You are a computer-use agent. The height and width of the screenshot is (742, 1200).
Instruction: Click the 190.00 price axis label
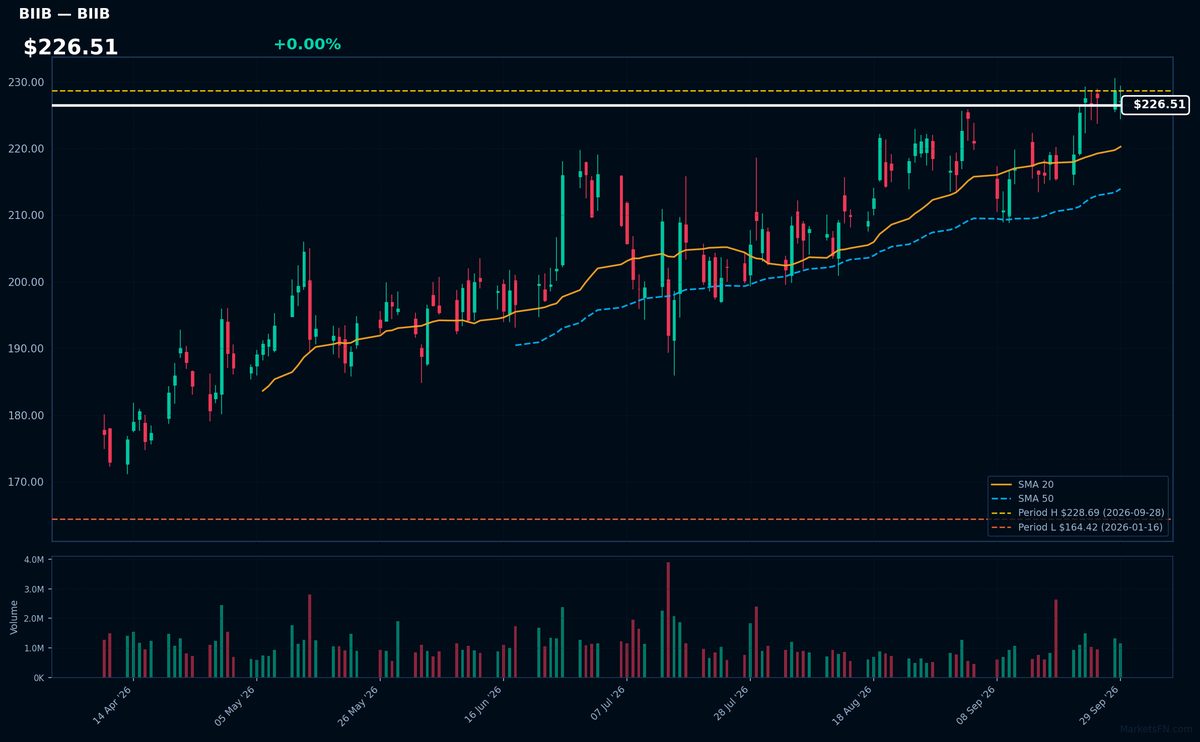tap(27, 349)
